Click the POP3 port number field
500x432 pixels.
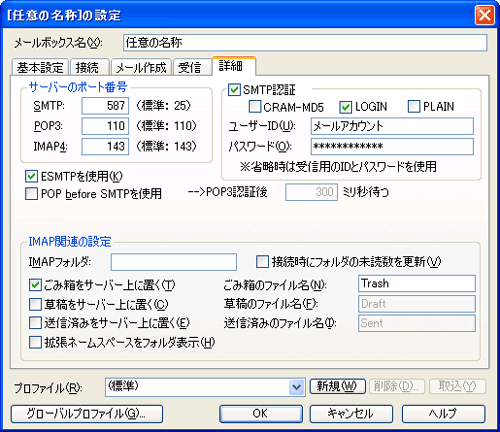[x=105, y=126]
